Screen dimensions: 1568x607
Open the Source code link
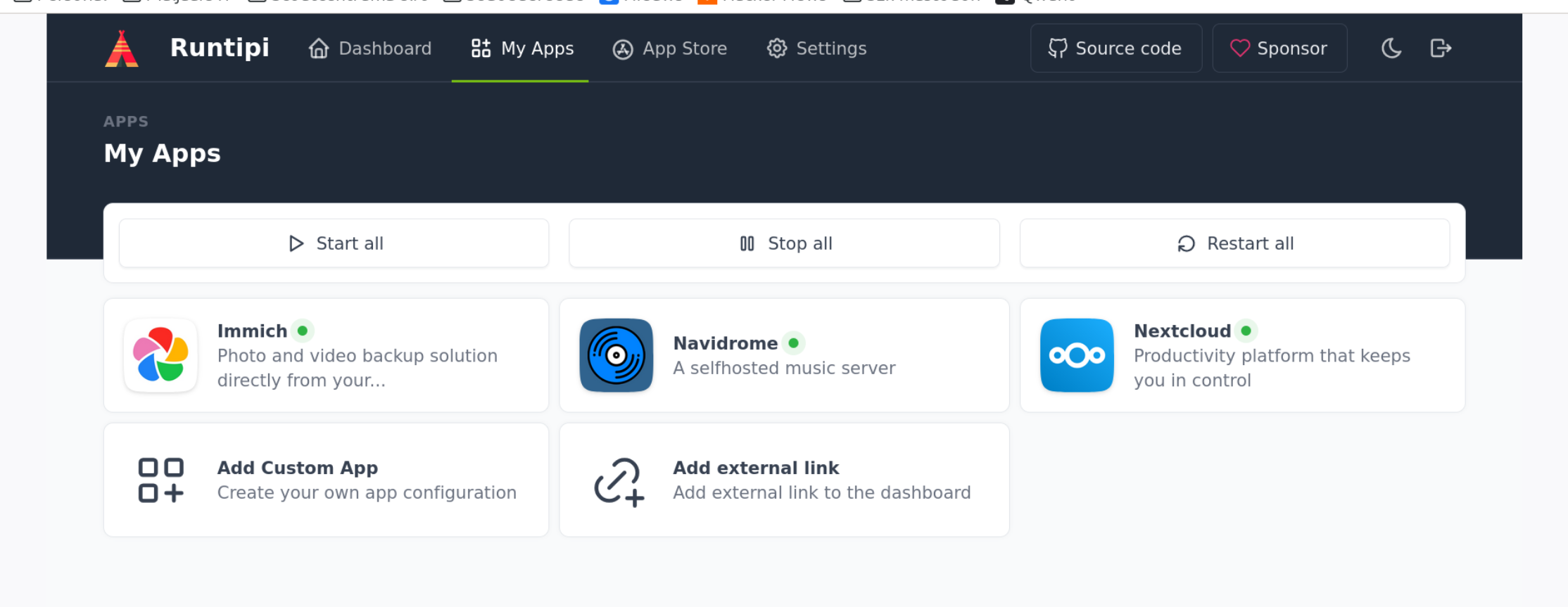point(1115,49)
